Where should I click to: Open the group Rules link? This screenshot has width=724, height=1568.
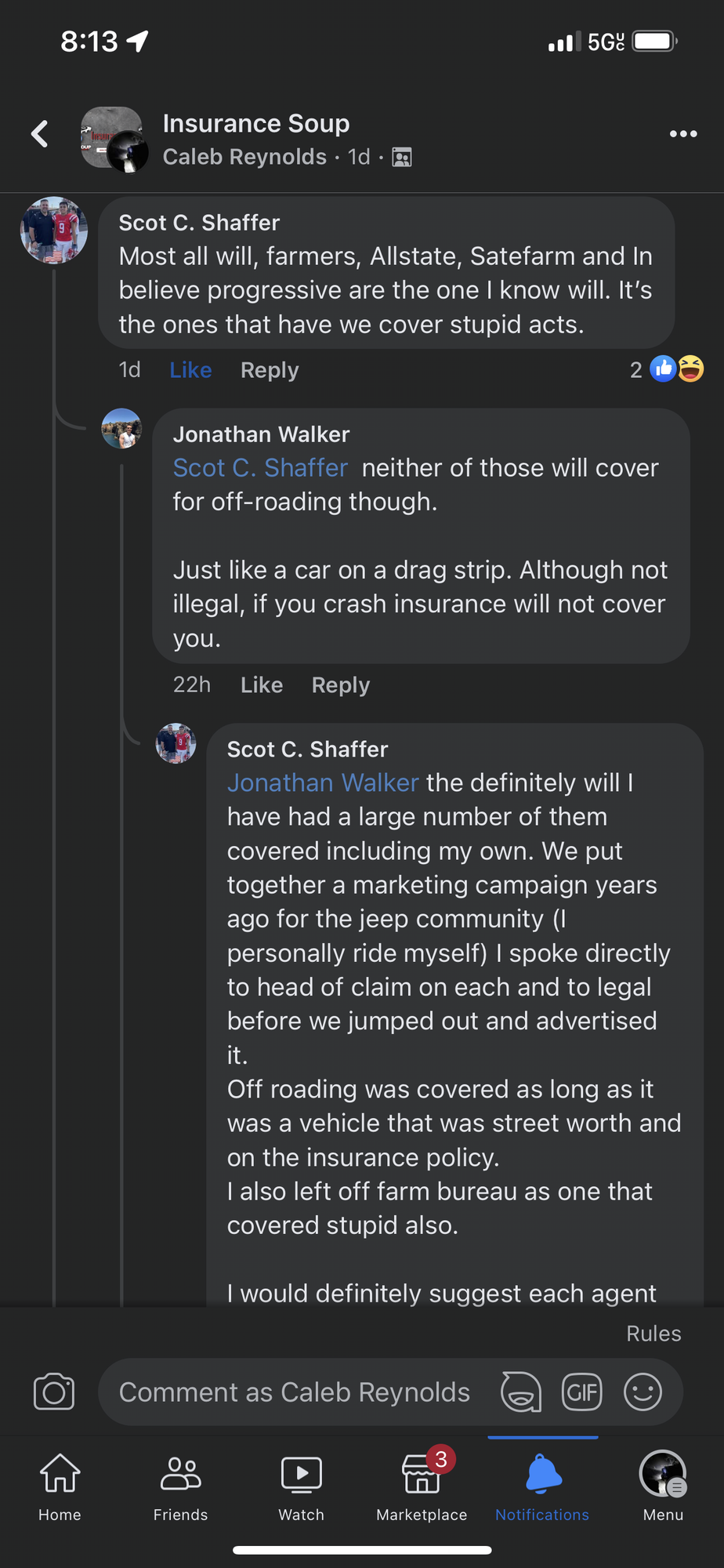pos(653,1334)
